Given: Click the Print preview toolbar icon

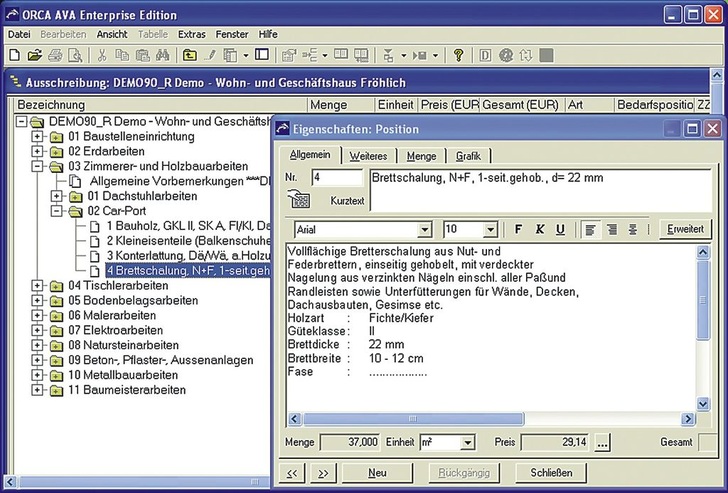Looking at the screenshot, I should (75, 55).
